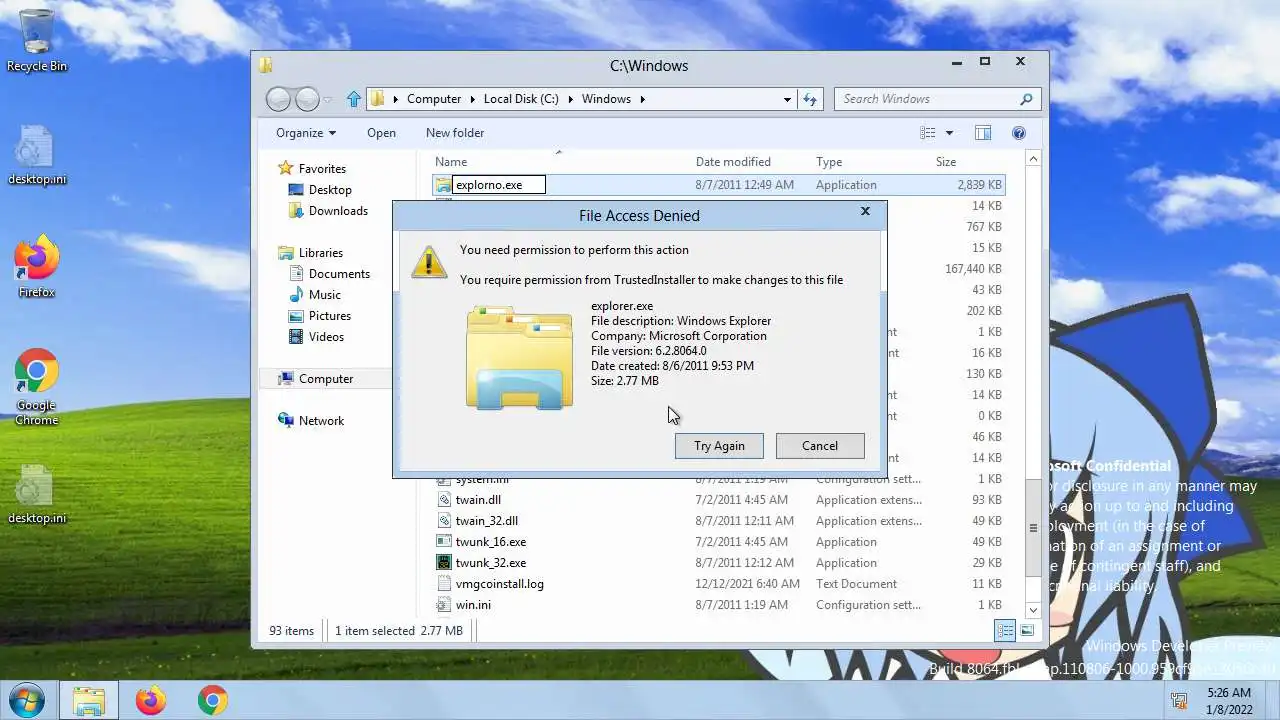Click the Start button

(25, 700)
